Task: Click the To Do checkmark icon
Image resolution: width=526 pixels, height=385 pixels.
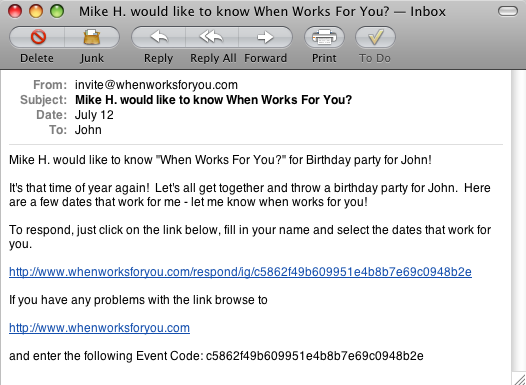Action: tap(375, 37)
